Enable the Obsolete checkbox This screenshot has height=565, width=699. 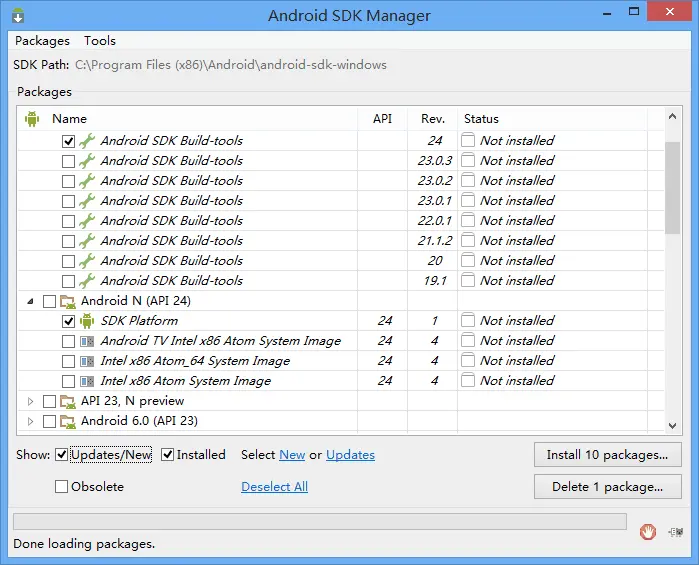pyautogui.click(x=62, y=487)
